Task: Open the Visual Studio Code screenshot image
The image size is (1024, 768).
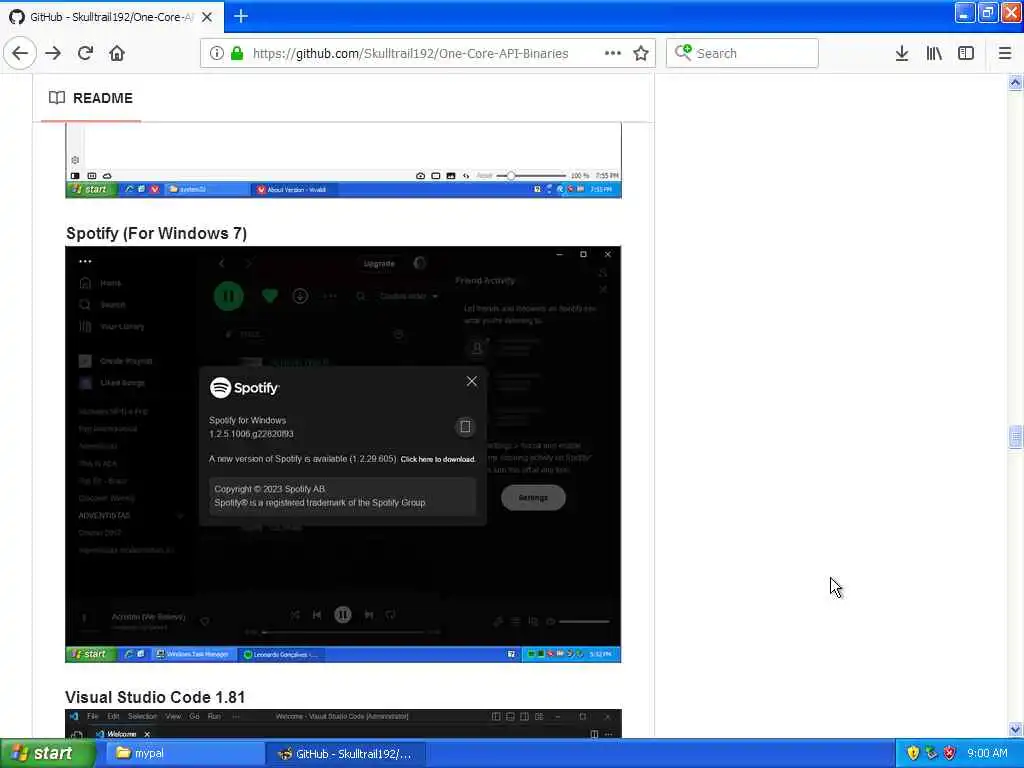Action: pos(343,724)
